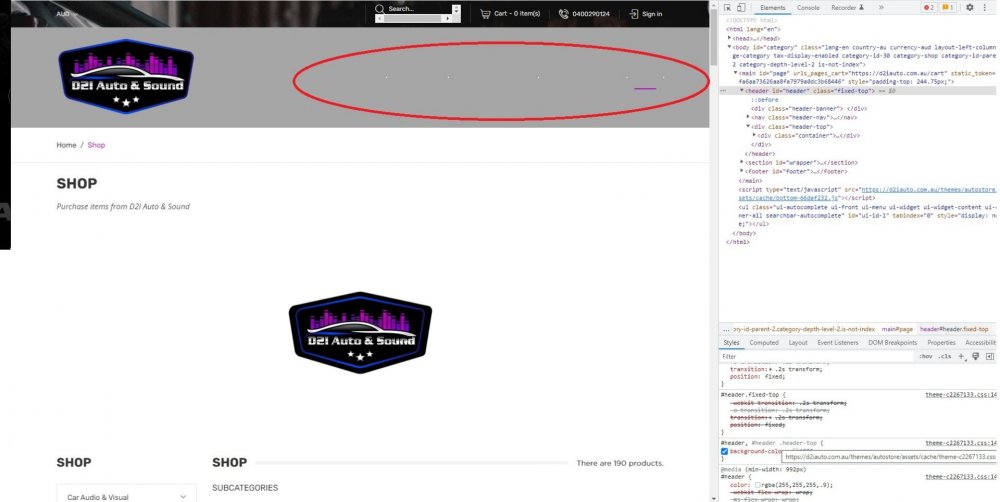
Task: Click Sign in link
Action: point(652,13)
